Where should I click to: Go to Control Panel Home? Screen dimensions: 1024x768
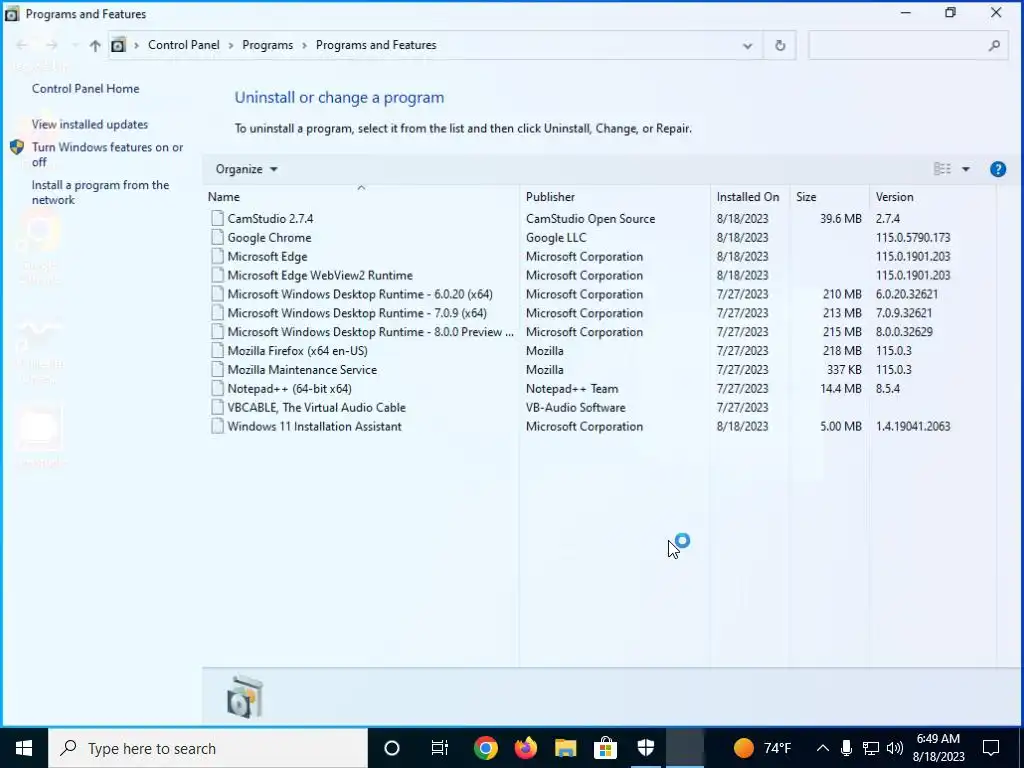(86, 89)
